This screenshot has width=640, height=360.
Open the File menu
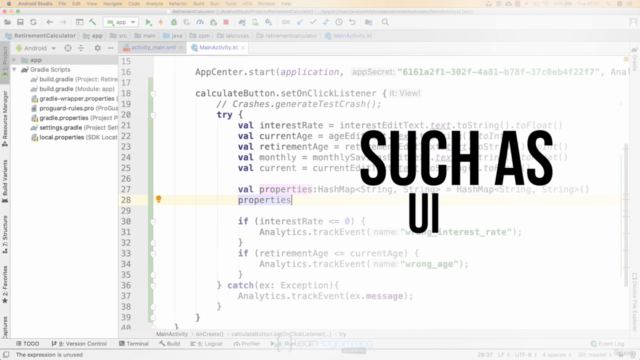62,4
